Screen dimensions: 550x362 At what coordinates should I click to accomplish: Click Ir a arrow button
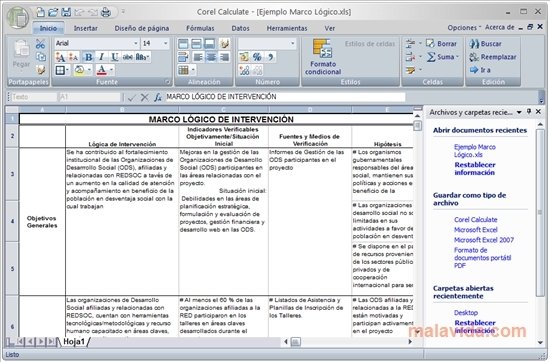click(x=480, y=70)
